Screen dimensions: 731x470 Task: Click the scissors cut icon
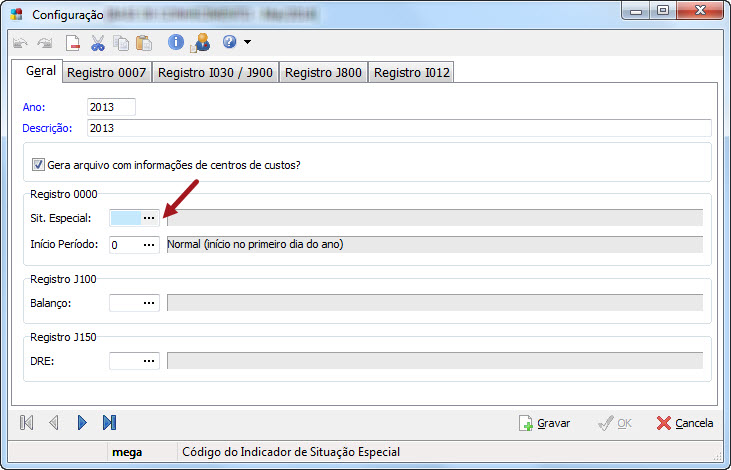tap(98, 42)
